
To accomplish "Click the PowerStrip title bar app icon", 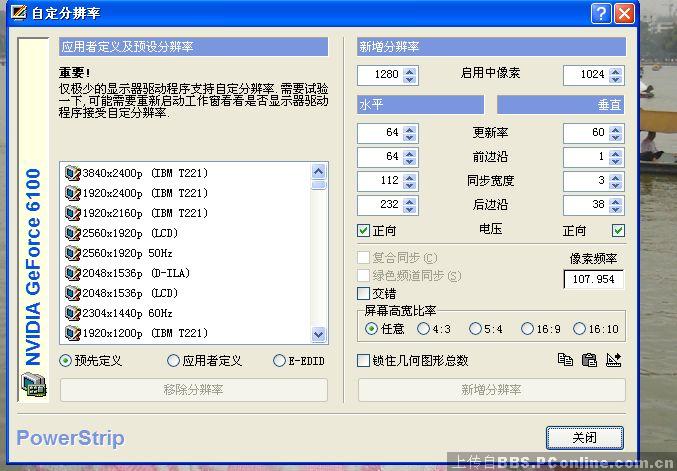I will click(x=19, y=13).
